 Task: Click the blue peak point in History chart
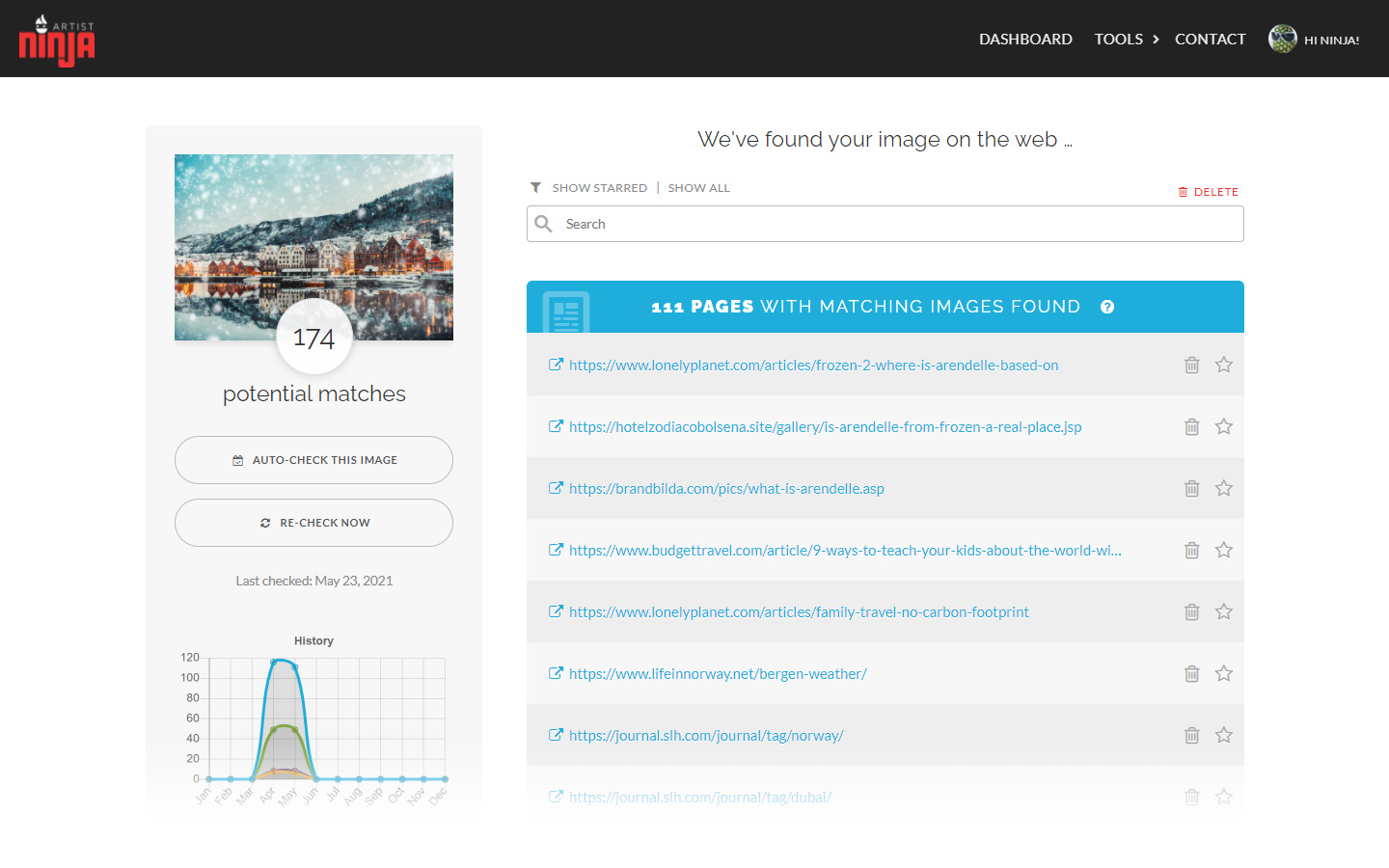click(274, 662)
